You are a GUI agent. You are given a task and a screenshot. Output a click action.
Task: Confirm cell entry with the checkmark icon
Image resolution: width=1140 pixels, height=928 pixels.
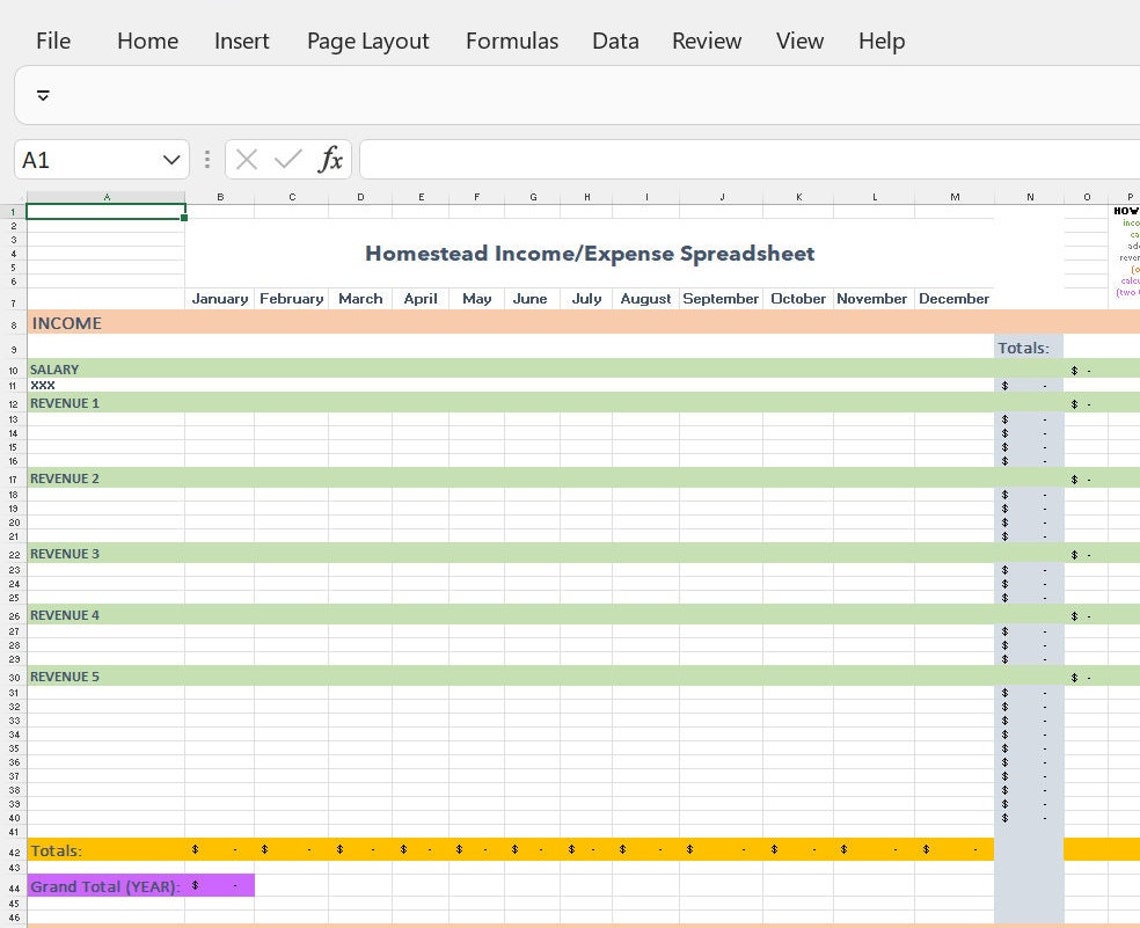pos(287,159)
